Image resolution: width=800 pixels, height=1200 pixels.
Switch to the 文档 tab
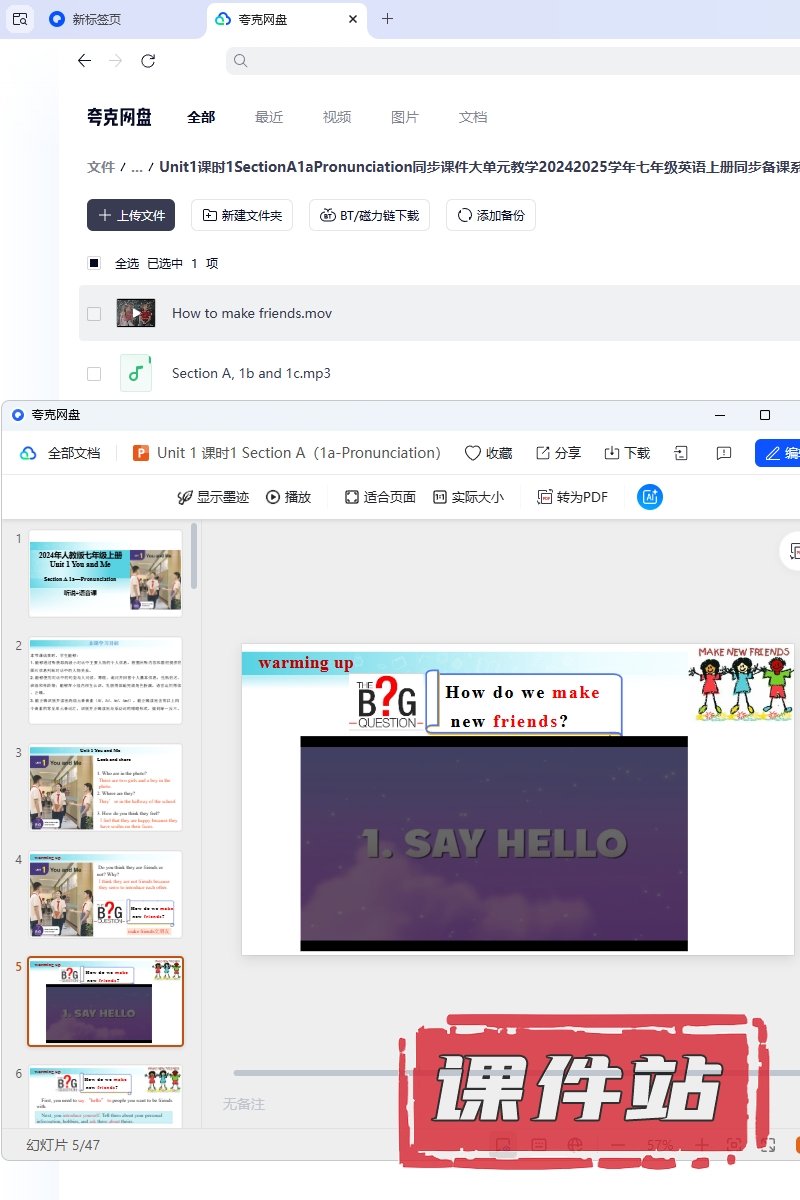(x=473, y=117)
